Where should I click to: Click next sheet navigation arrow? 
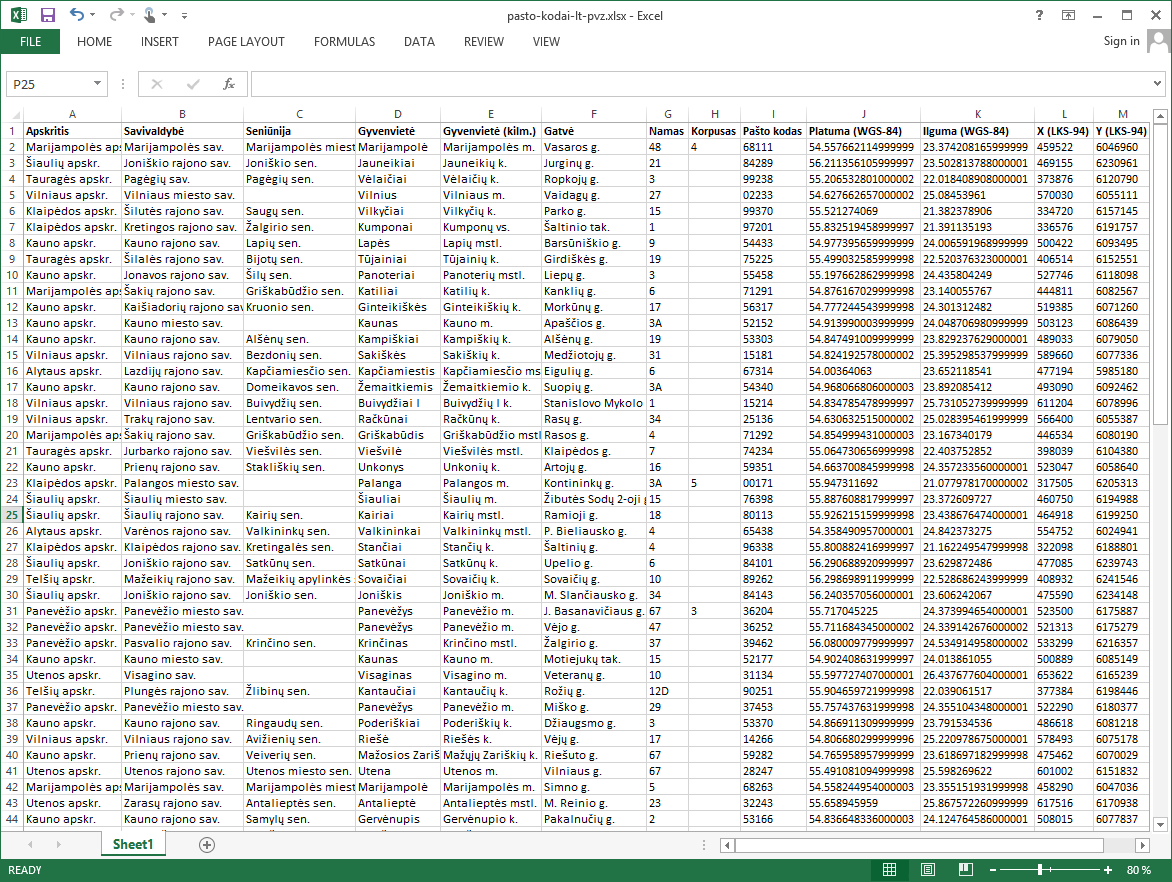tap(58, 845)
